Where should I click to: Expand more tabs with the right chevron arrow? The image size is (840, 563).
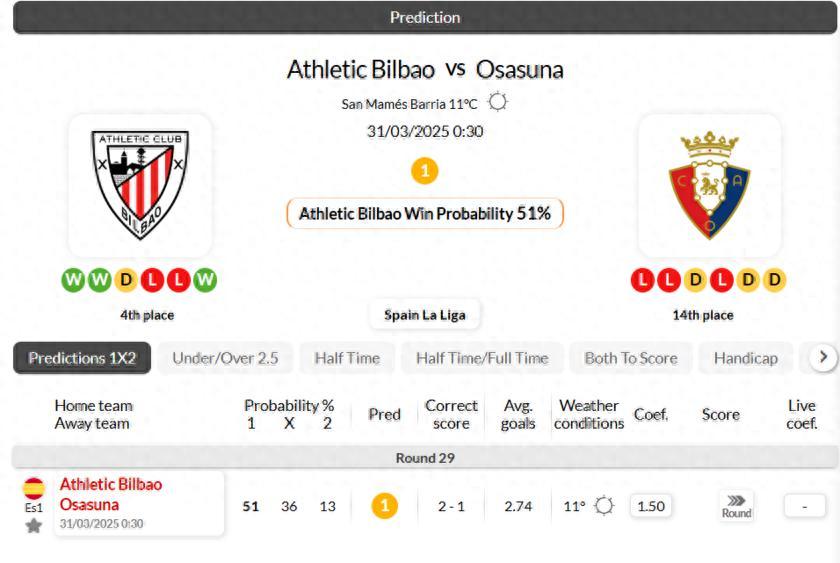coord(823,358)
